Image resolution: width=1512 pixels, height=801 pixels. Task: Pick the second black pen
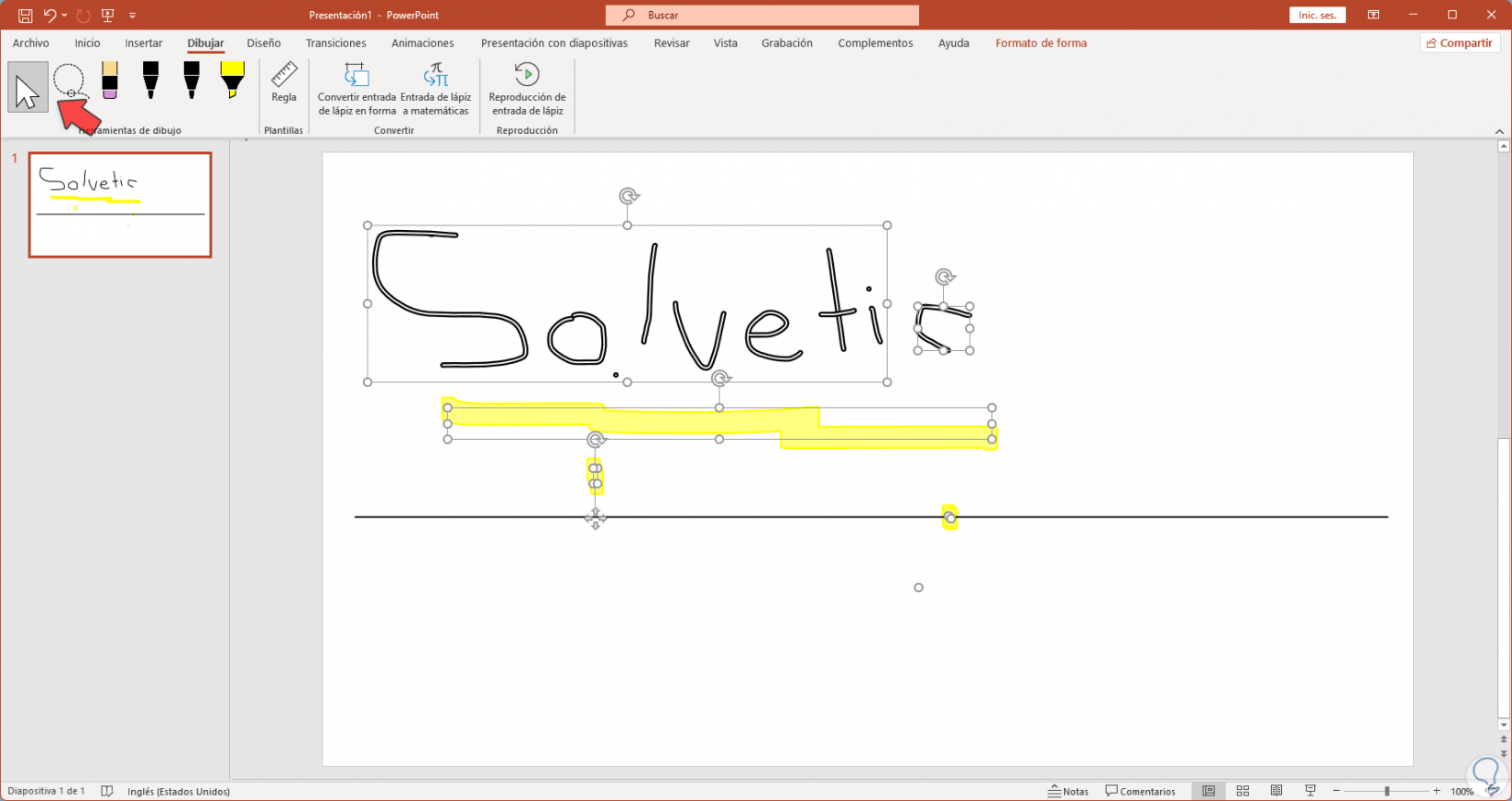click(x=192, y=81)
